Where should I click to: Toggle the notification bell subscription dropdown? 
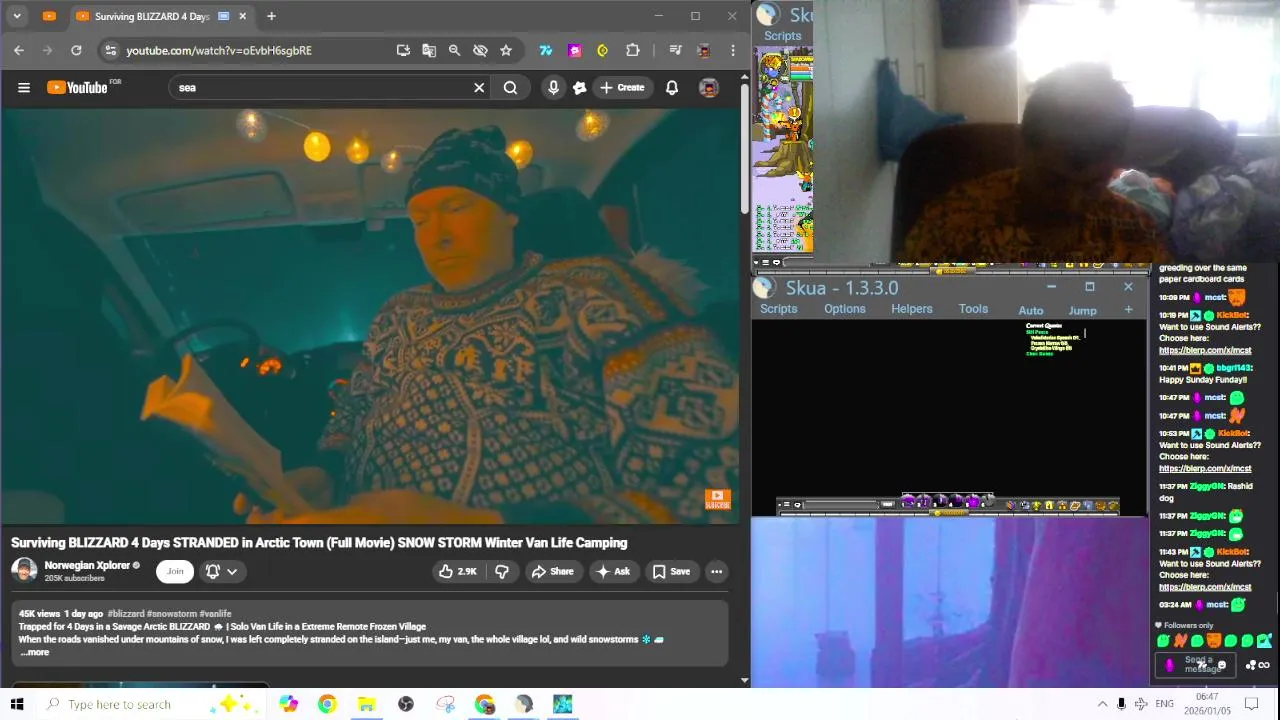pyautogui.click(x=221, y=571)
